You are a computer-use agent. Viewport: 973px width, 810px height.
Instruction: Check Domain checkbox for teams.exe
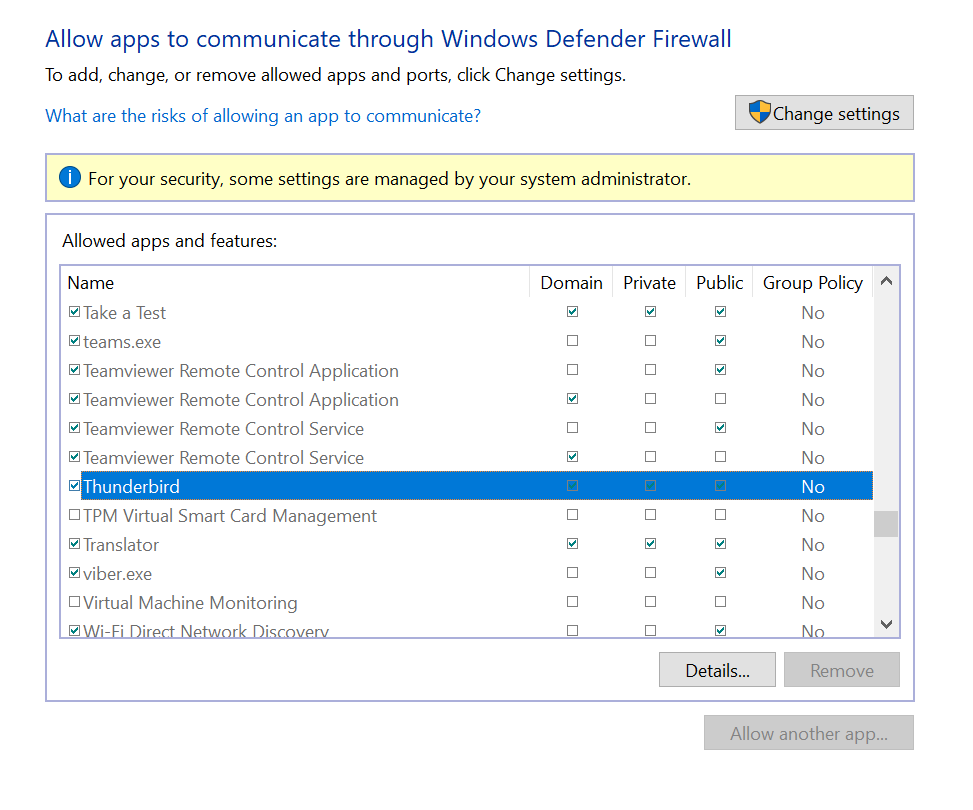point(572,341)
